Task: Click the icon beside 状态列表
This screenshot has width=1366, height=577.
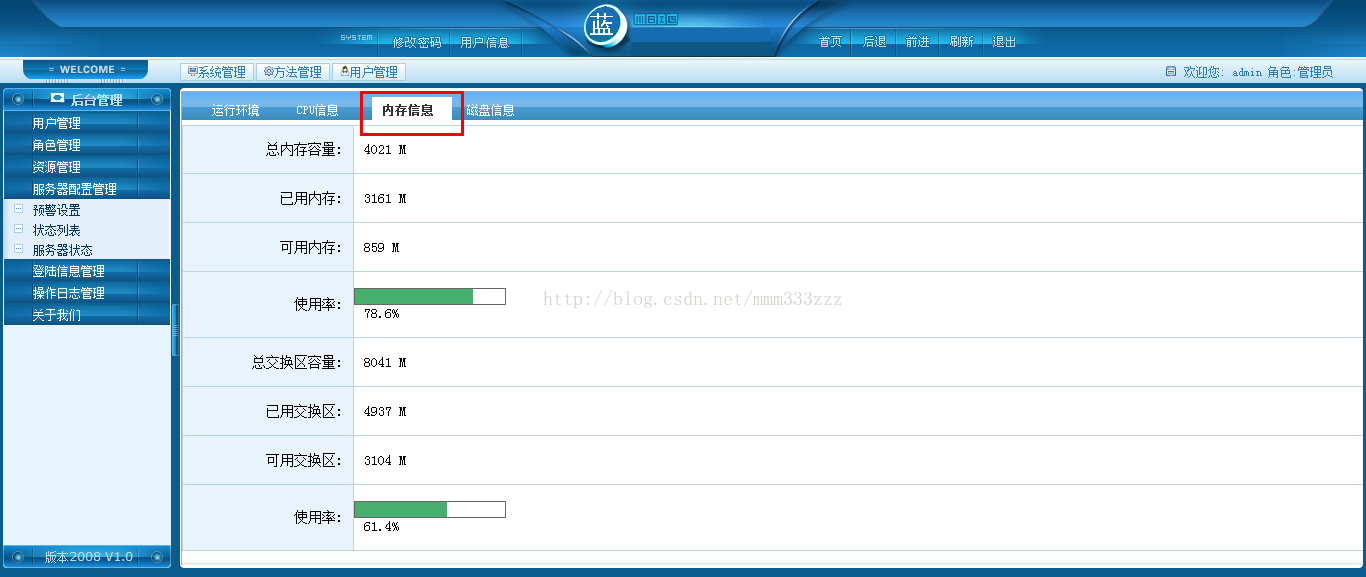Action: 18,229
